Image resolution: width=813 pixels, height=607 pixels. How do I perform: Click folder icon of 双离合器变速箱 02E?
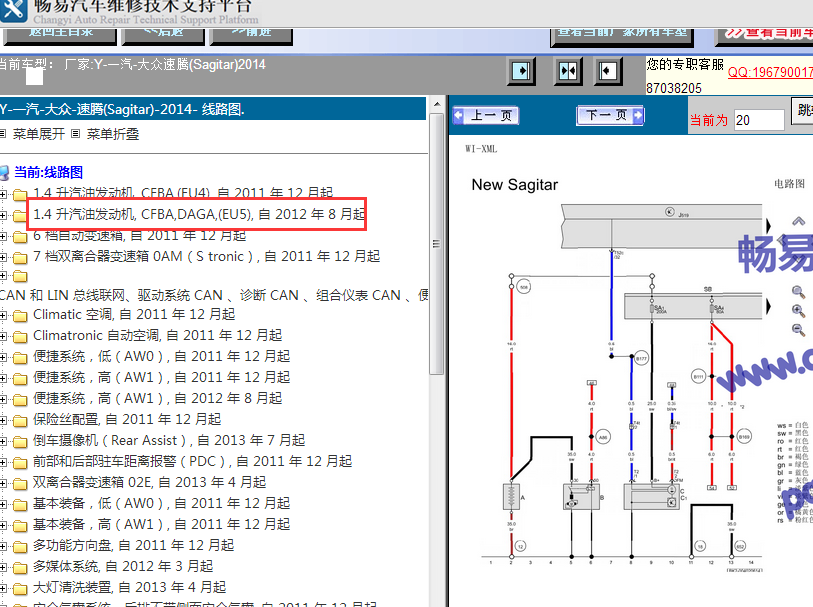20,484
